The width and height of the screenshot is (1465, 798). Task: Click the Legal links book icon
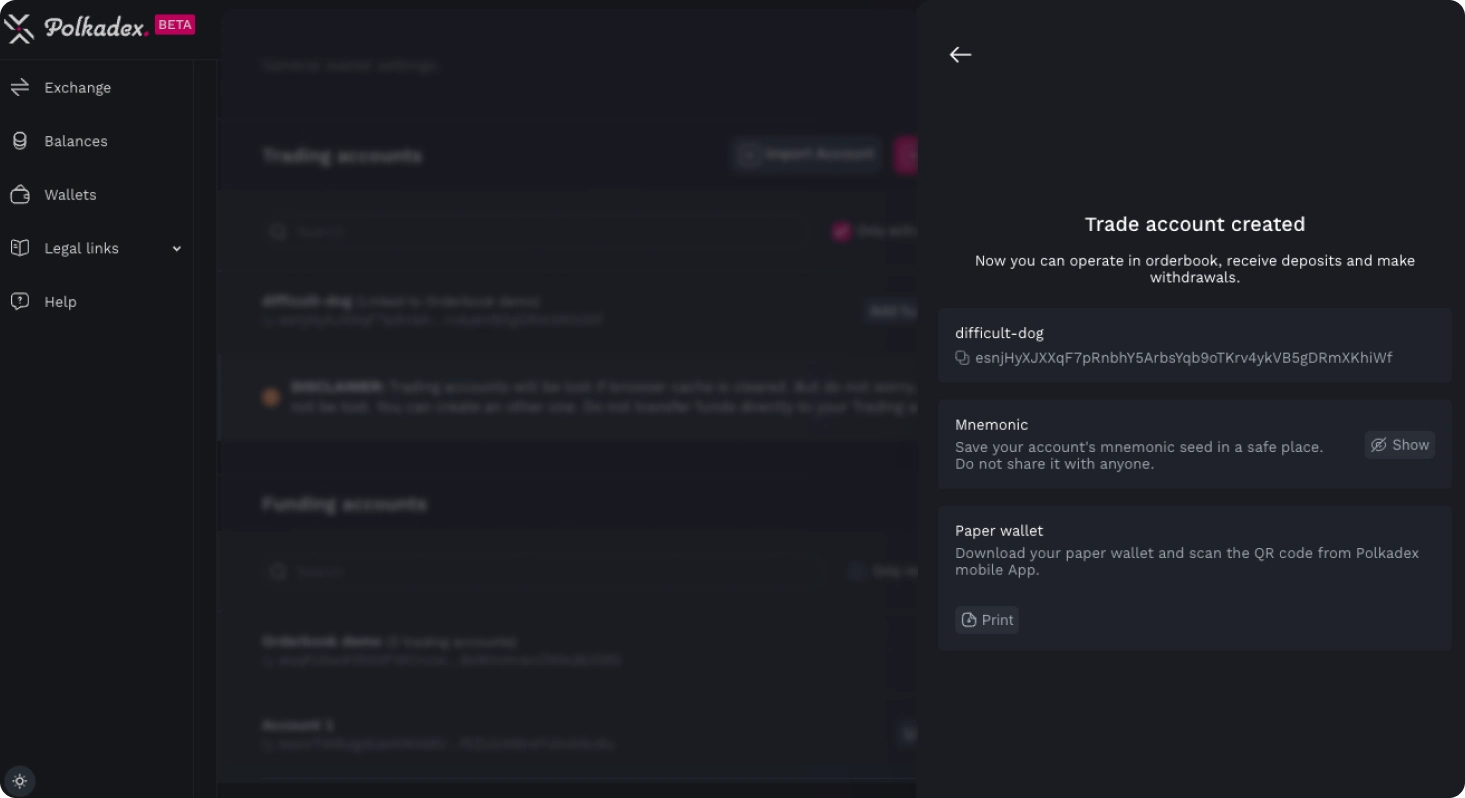(20, 248)
